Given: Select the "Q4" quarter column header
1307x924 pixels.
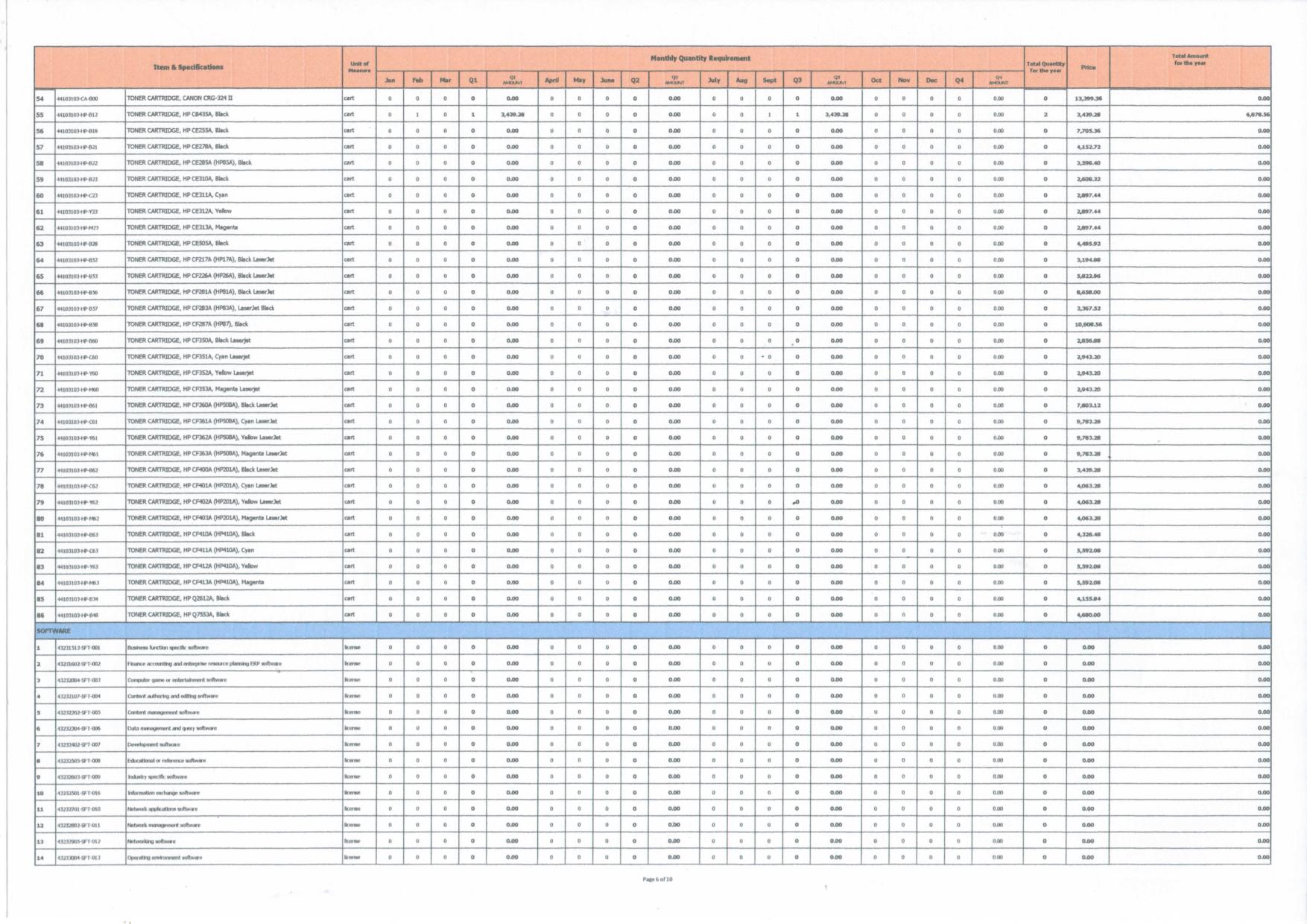Looking at the screenshot, I should (x=959, y=80).
